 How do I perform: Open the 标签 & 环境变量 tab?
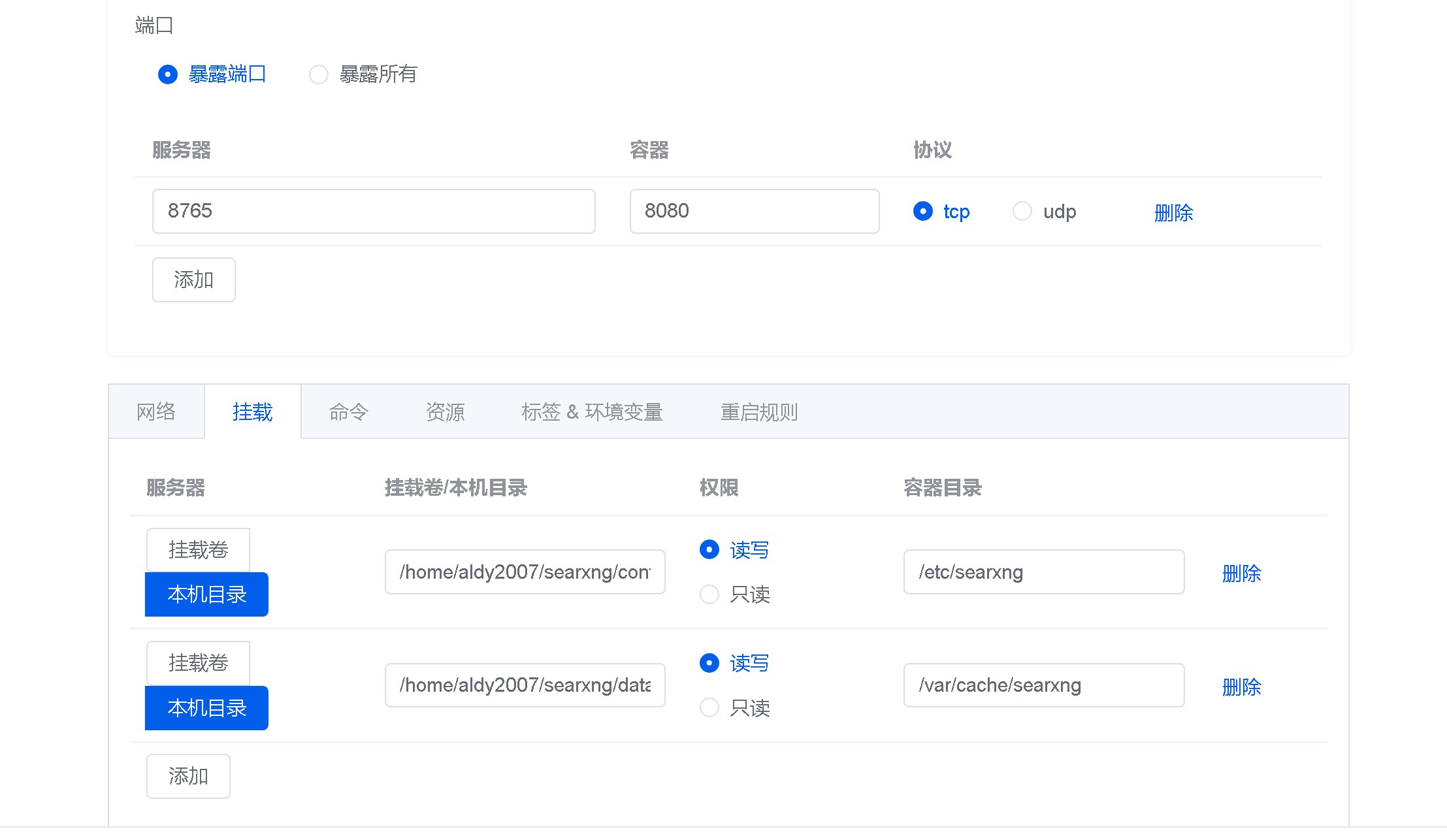592,412
